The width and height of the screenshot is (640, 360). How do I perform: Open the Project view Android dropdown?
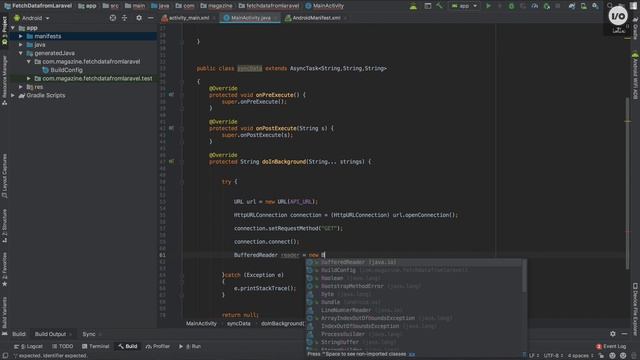tap(31, 18)
